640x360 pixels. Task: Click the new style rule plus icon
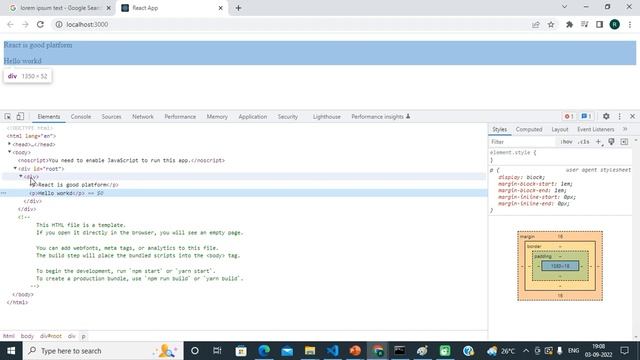598,142
